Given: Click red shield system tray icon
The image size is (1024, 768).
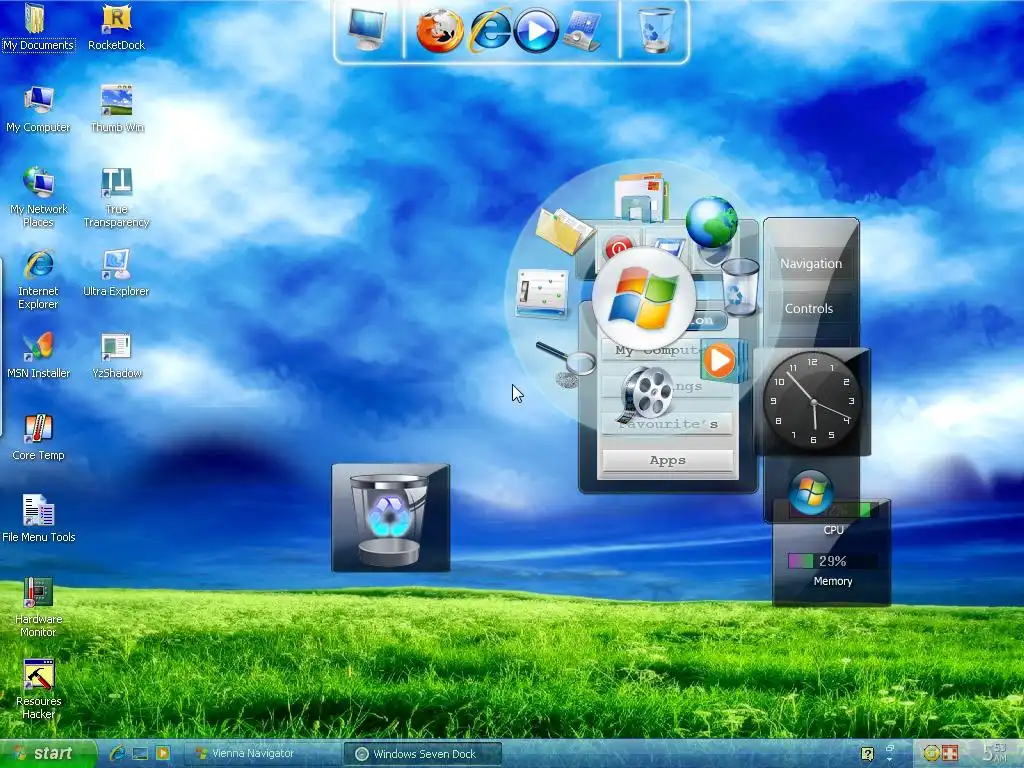Looking at the screenshot, I should [x=950, y=754].
